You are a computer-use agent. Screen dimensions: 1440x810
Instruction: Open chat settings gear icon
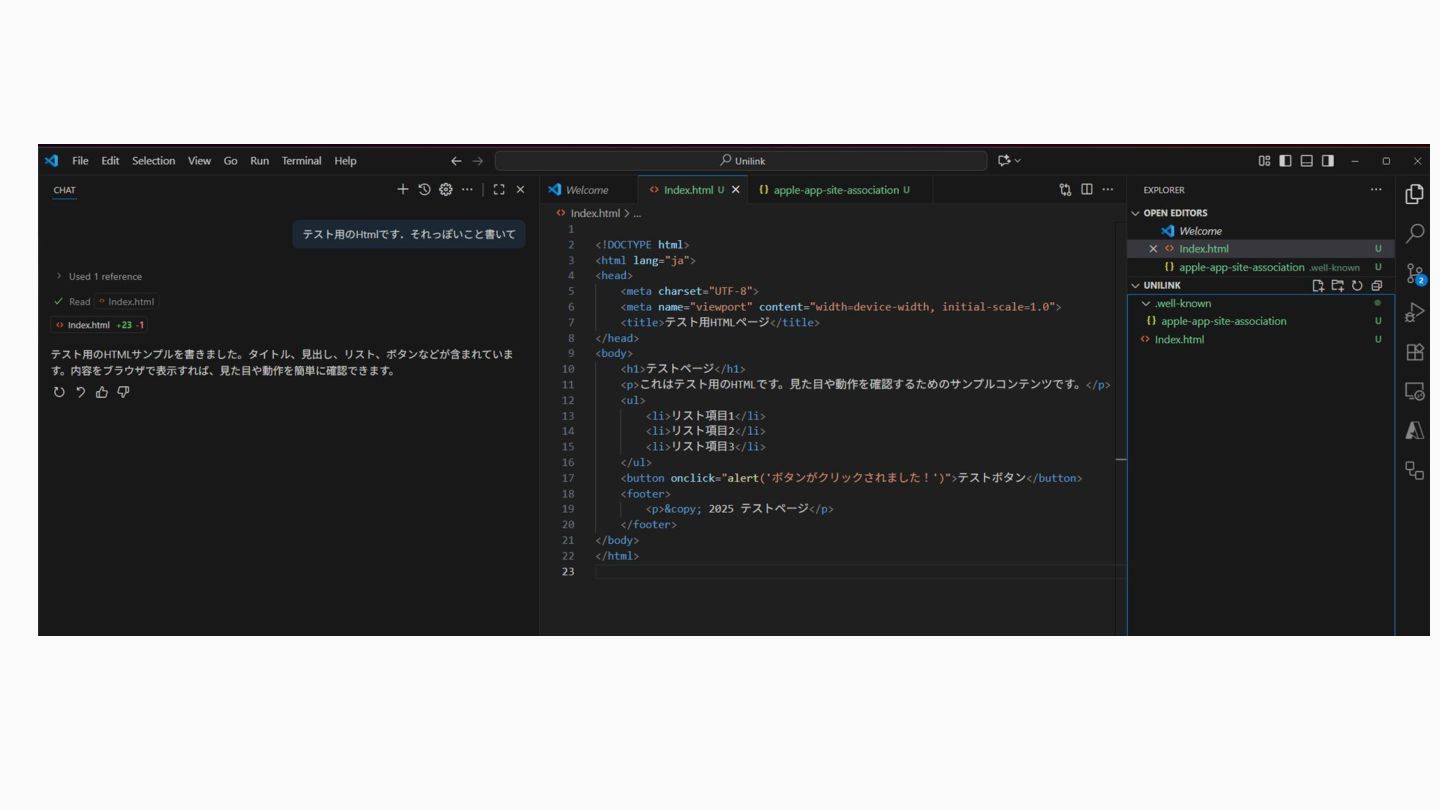(x=446, y=189)
